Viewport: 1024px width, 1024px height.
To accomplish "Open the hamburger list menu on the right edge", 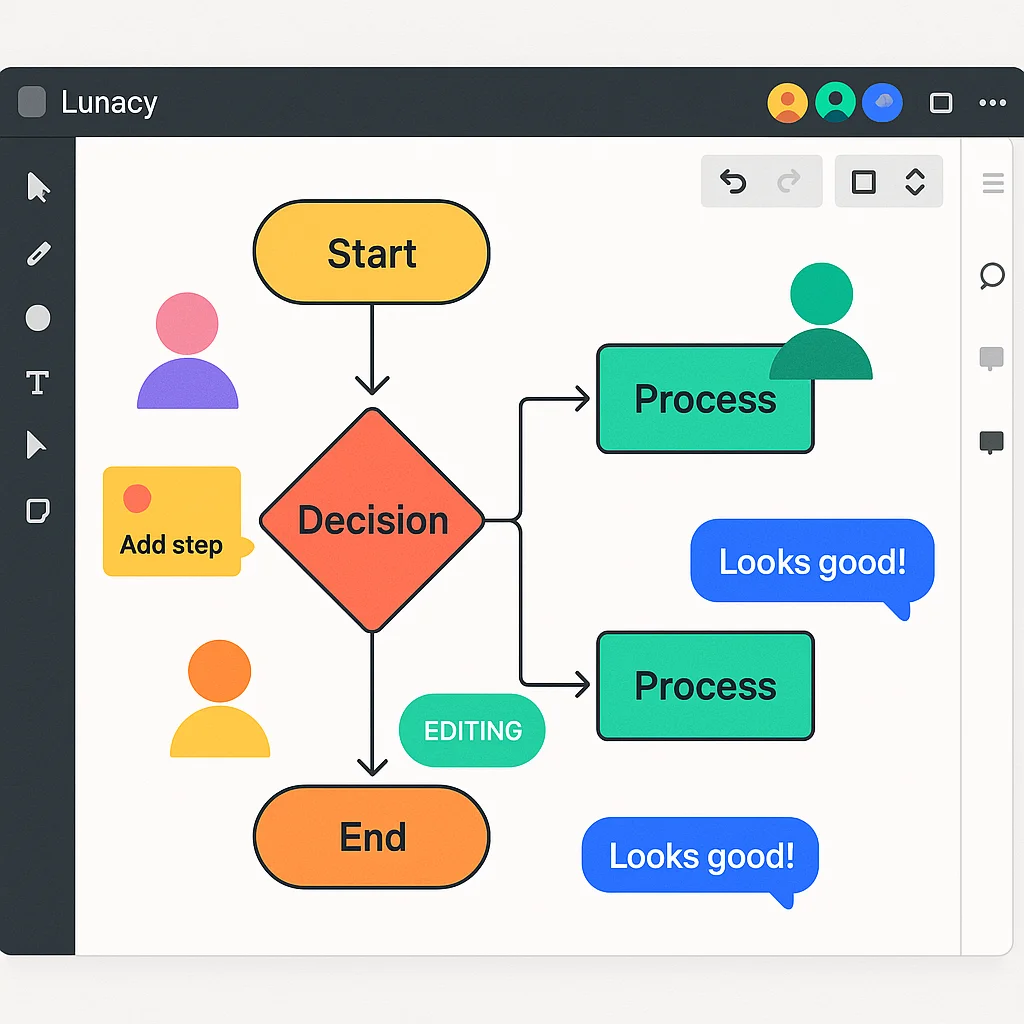I will (x=992, y=182).
